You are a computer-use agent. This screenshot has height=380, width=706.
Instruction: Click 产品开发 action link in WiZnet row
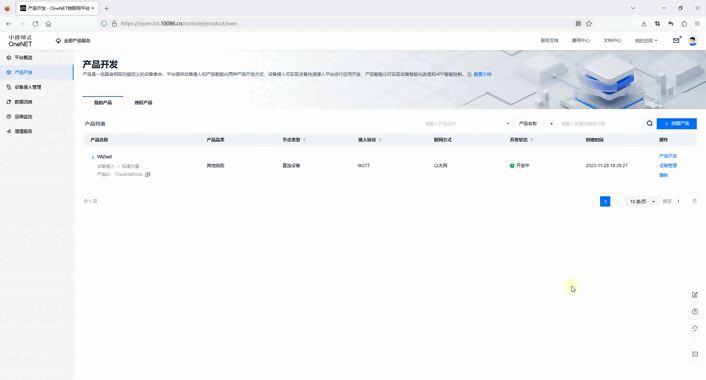pos(668,156)
